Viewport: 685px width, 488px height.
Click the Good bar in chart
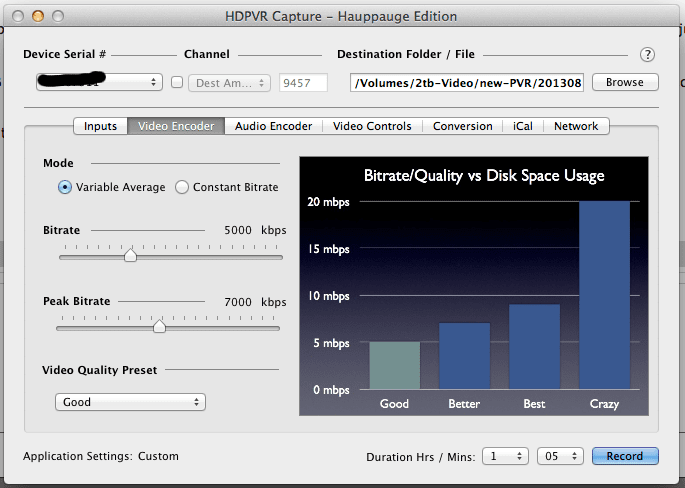(394, 365)
